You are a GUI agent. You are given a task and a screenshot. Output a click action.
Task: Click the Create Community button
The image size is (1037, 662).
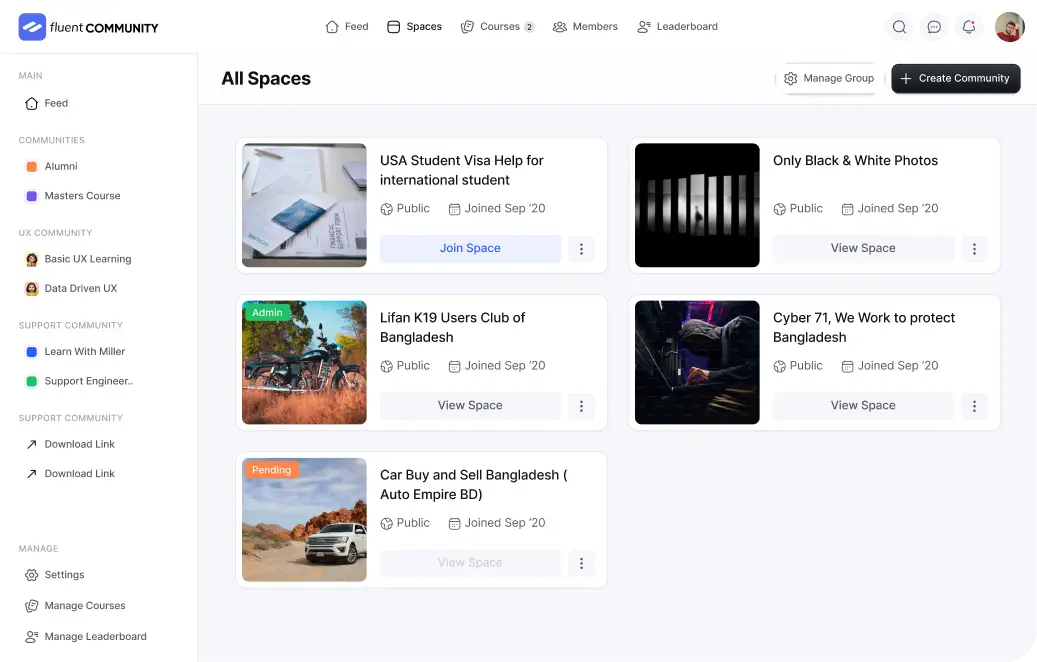click(x=955, y=78)
